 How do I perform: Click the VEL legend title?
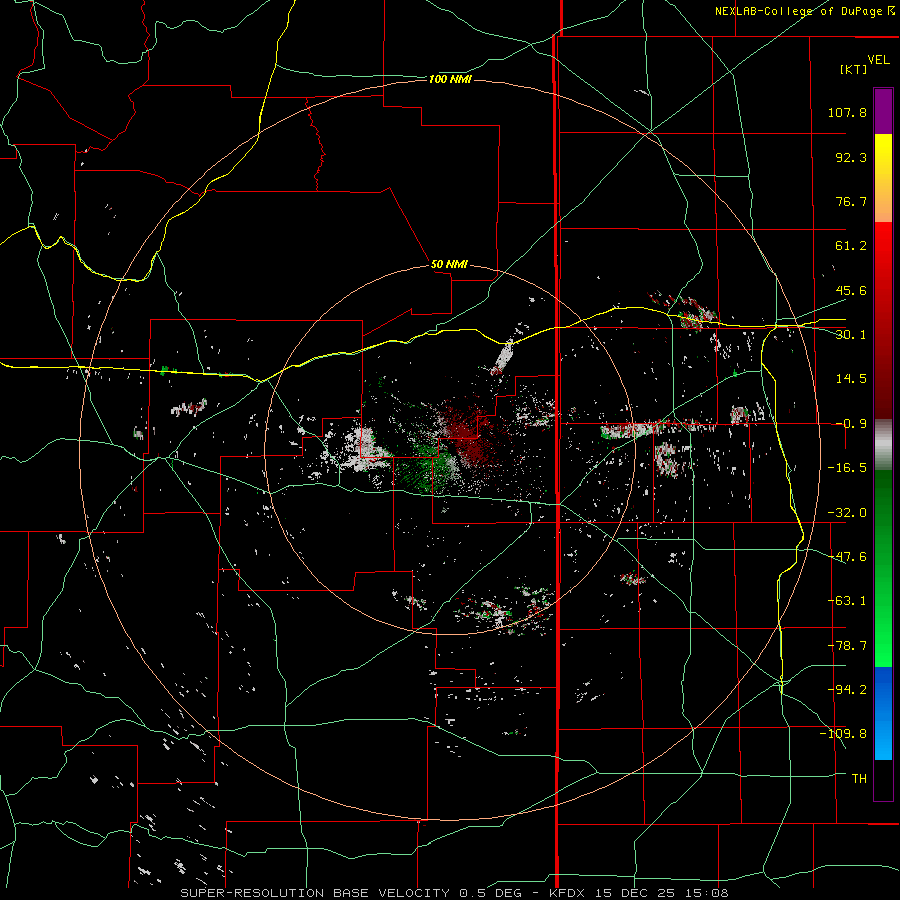pos(878,60)
